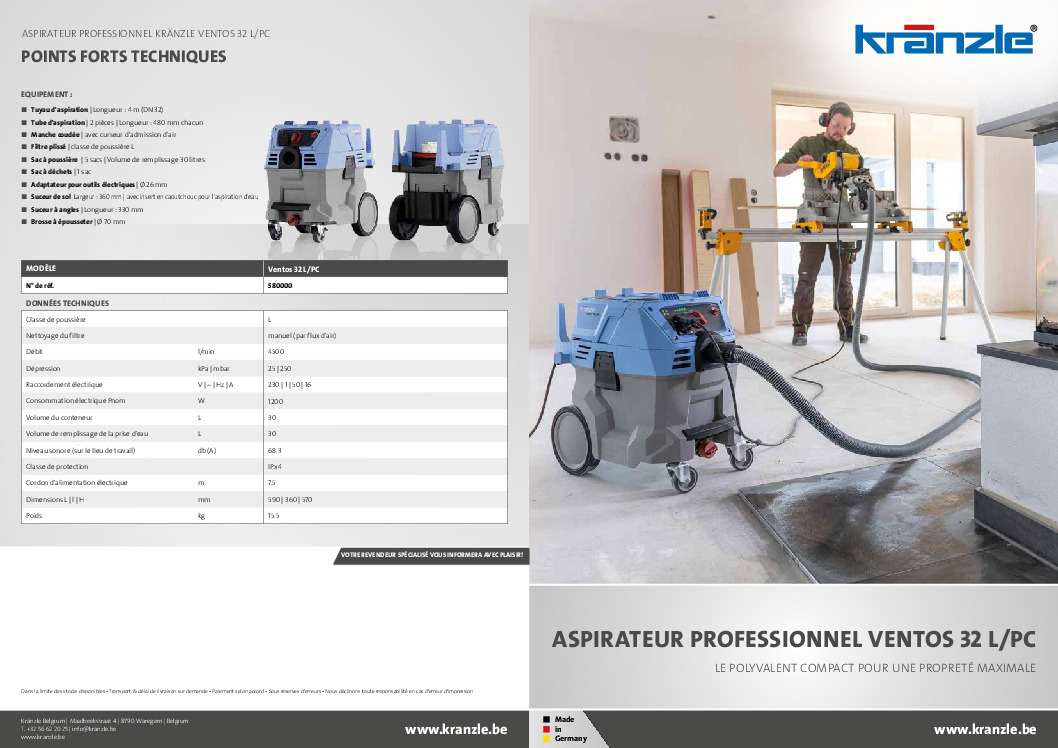
Task: Click the power value 1200
Action: click(275, 401)
